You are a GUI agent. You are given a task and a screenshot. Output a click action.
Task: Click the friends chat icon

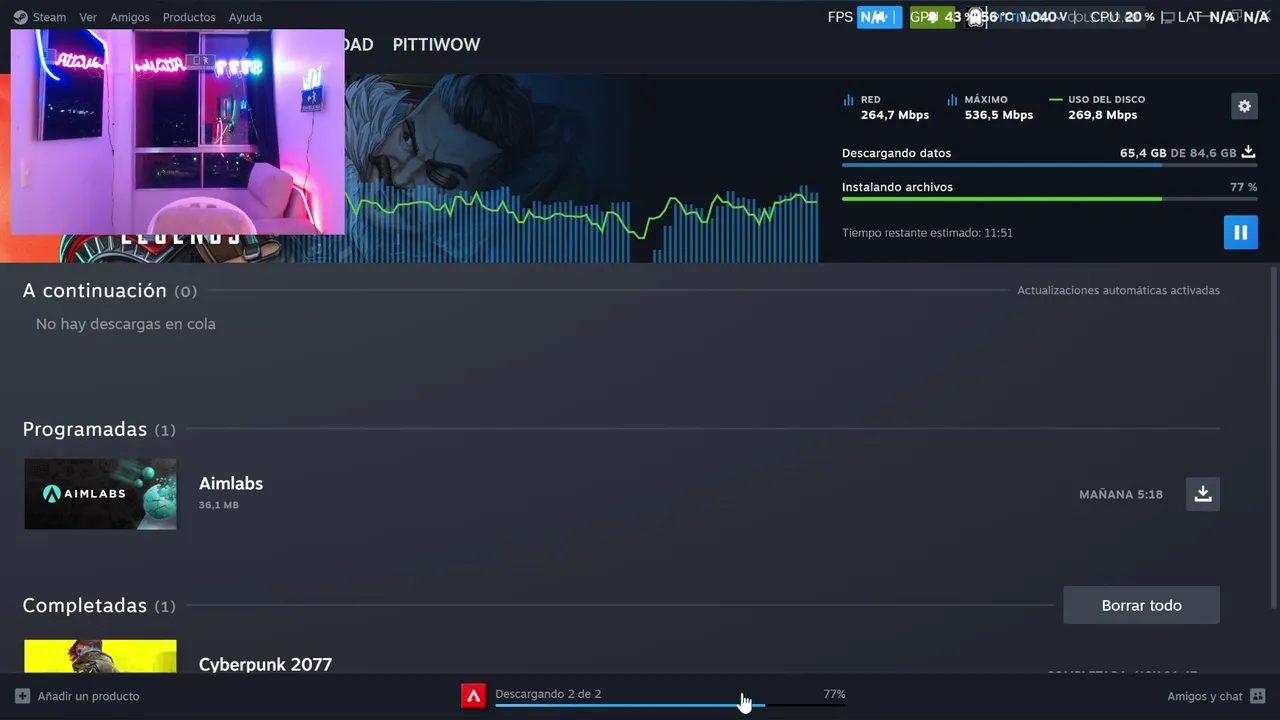(x=1258, y=696)
